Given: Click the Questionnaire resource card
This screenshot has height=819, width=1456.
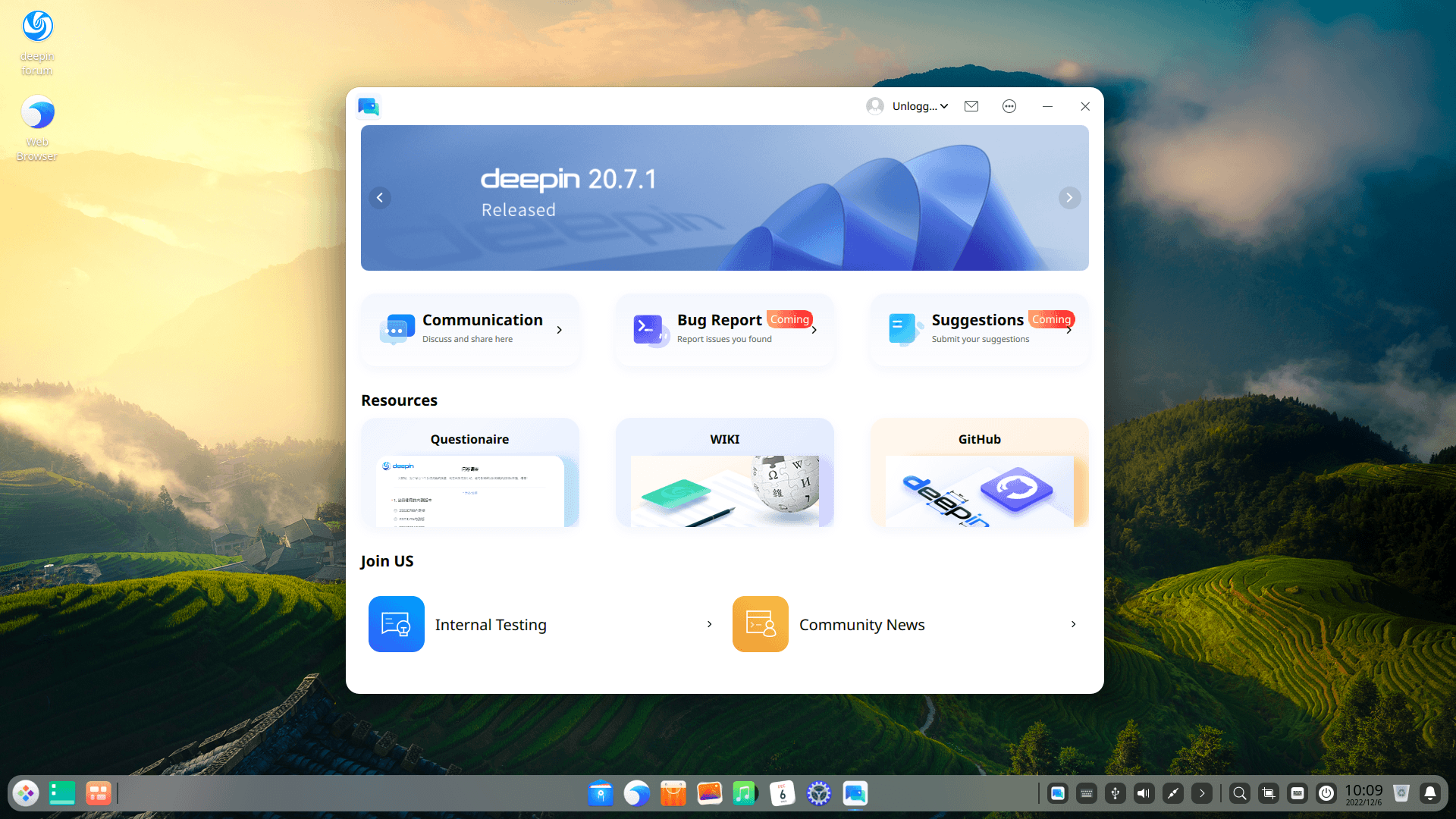Looking at the screenshot, I should click(470, 473).
